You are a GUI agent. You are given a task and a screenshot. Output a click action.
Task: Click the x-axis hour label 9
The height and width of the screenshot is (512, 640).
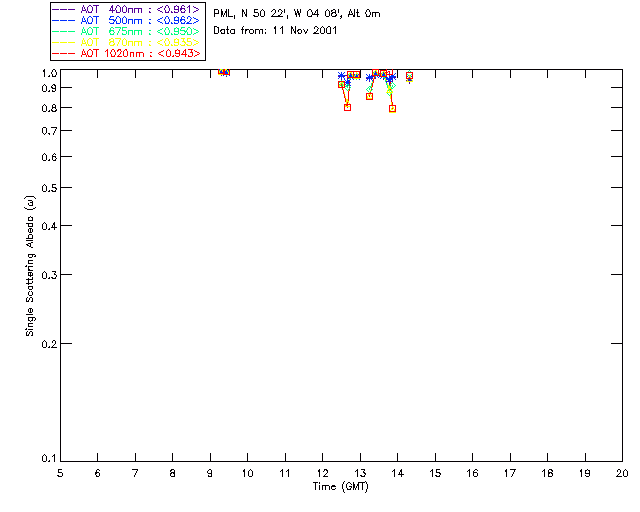point(210,473)
